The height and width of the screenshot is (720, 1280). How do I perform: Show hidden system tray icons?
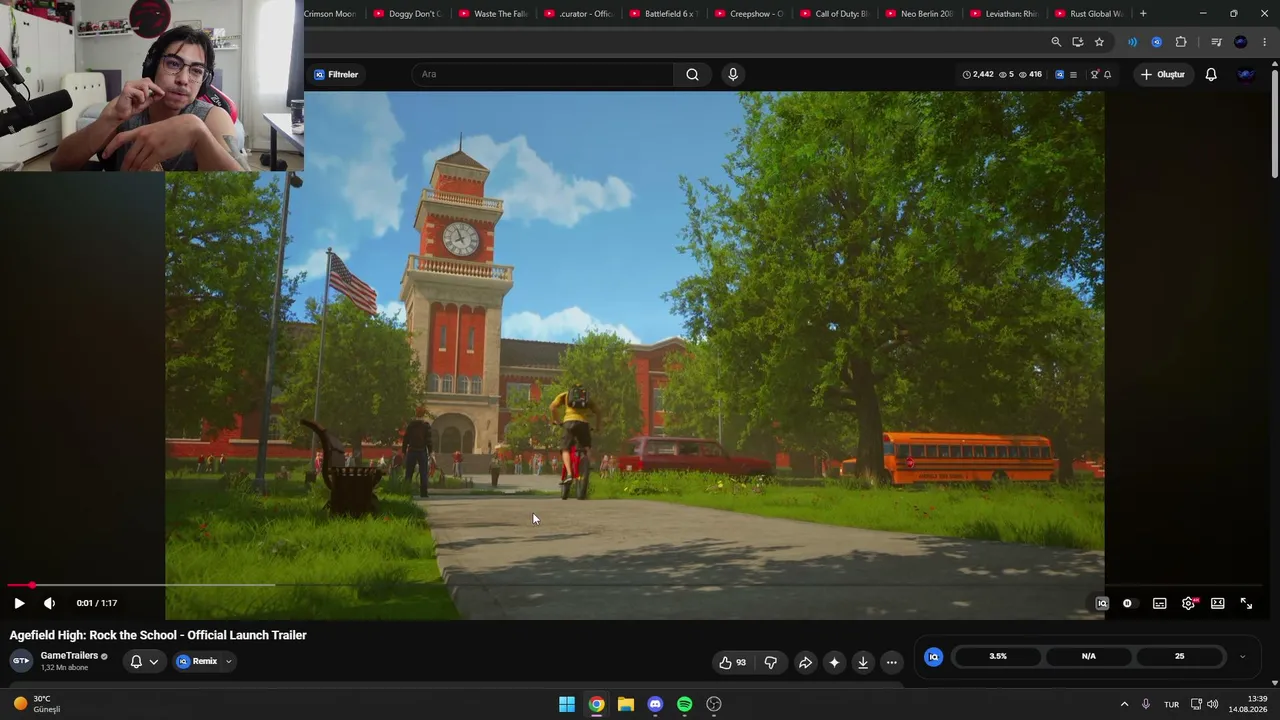[x=1124, y=704]
